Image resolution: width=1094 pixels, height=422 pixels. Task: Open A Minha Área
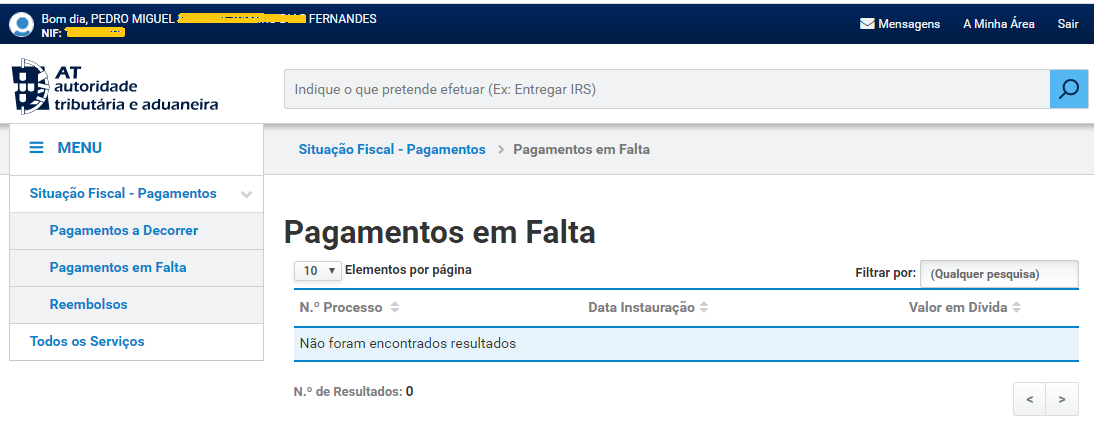coord(998,24)
